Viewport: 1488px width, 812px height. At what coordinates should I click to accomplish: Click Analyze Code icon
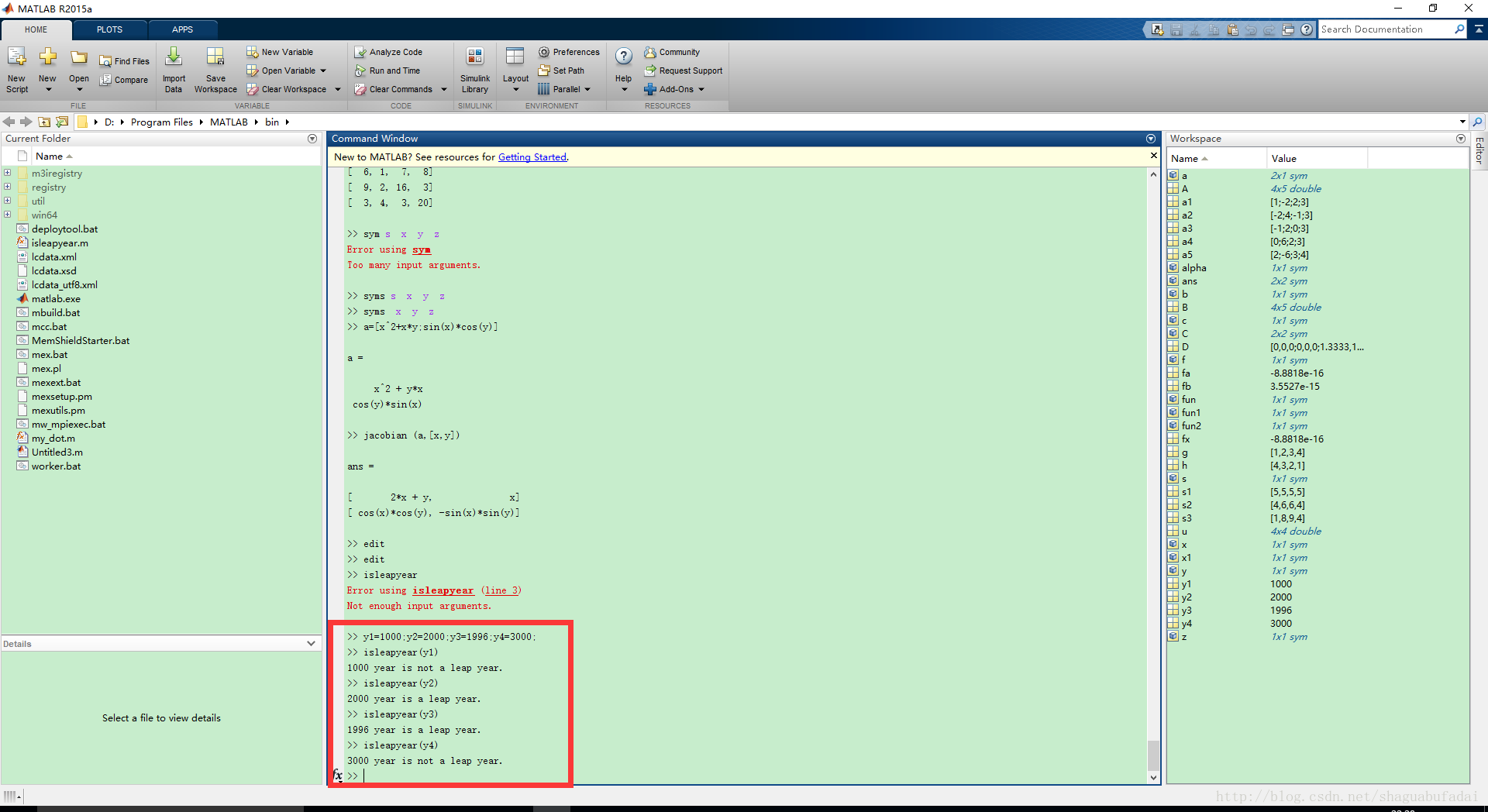coord(360,52)
